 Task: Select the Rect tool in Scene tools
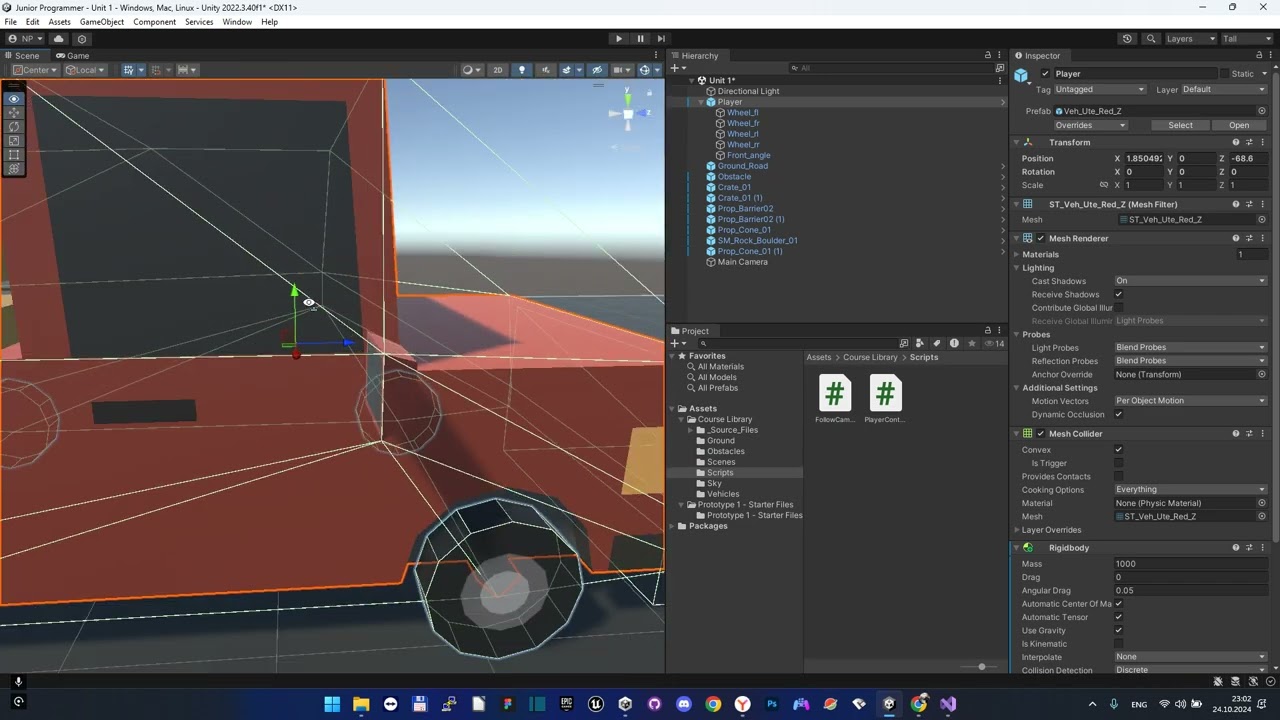[x=14, y=155]
